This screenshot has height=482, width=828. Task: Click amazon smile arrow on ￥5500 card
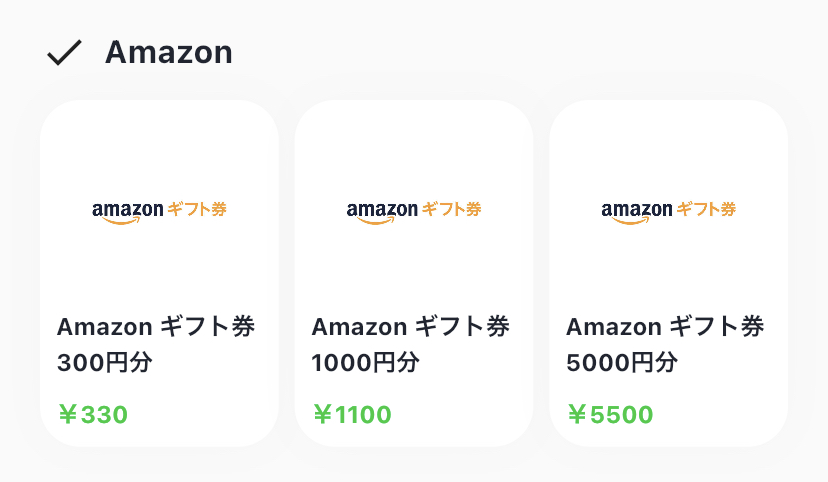[x=631, y=221]
